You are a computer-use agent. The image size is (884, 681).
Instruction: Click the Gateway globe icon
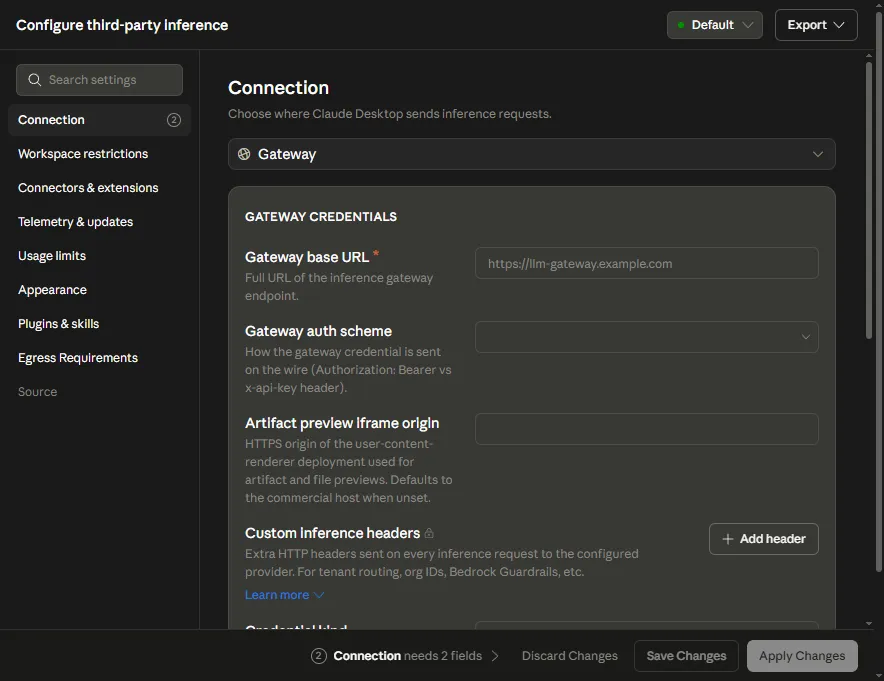(244, 154)
